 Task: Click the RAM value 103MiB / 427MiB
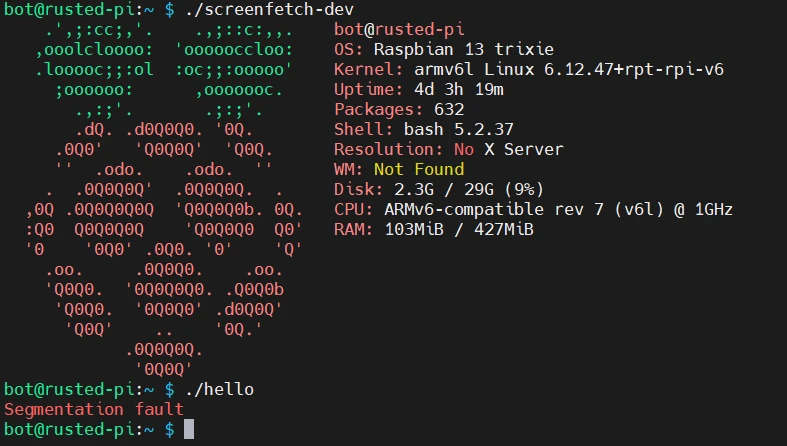coord(459,230)
